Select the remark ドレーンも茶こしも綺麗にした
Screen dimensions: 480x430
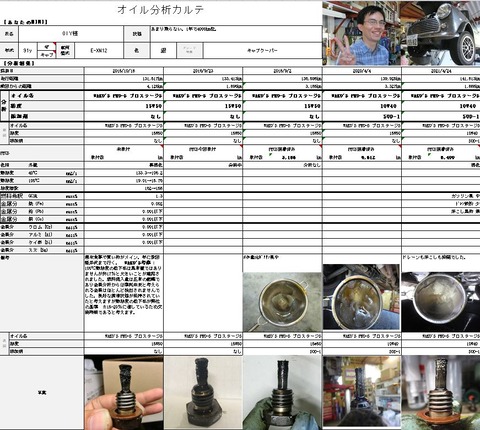tap(434, 257)
